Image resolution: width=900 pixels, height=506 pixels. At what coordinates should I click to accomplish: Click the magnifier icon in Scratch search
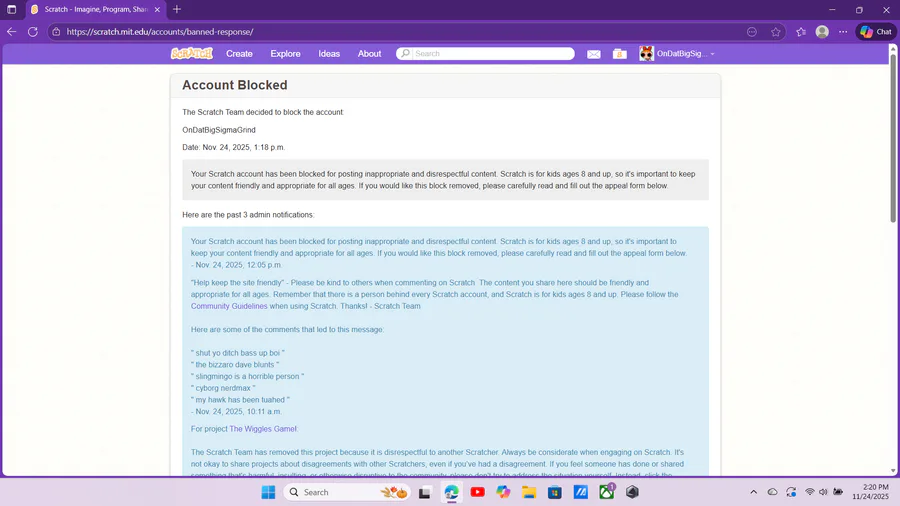405,53
